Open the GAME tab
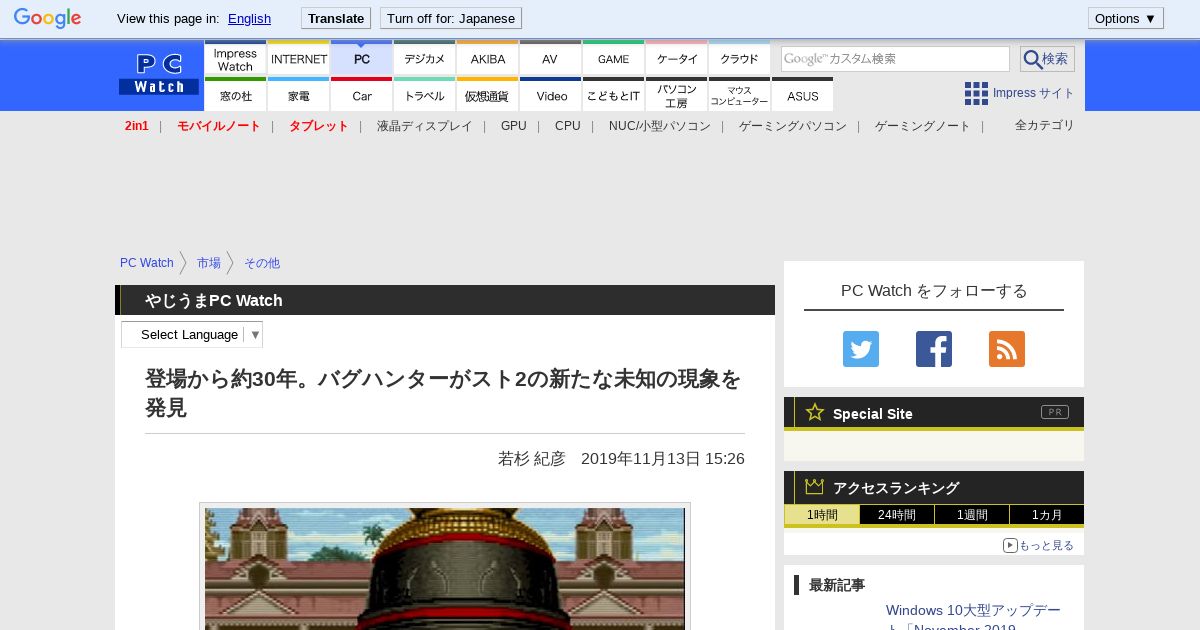 (x=614, y=59)
